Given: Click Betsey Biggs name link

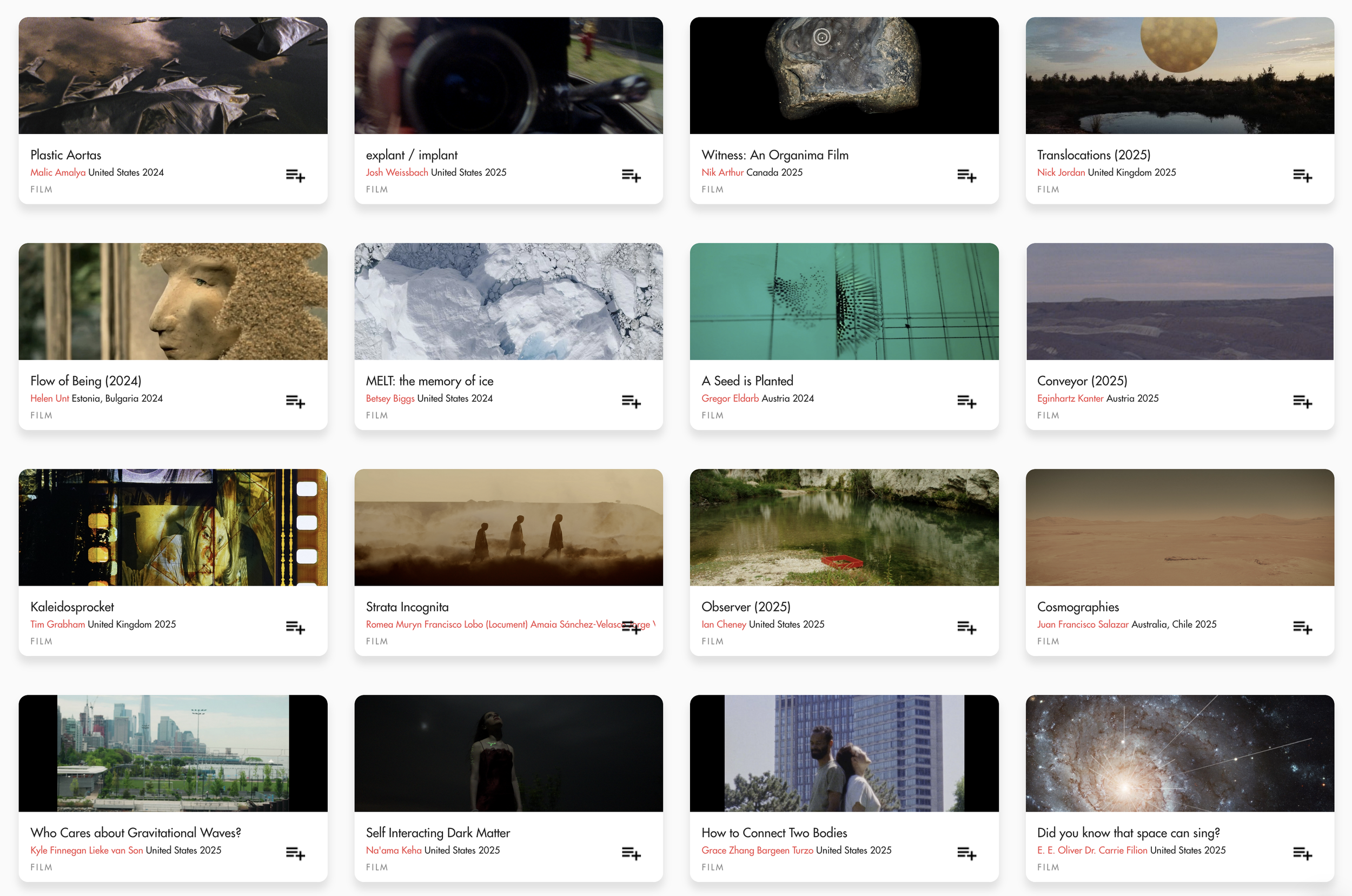Looking at the screenshot, I should coord(390,399).
